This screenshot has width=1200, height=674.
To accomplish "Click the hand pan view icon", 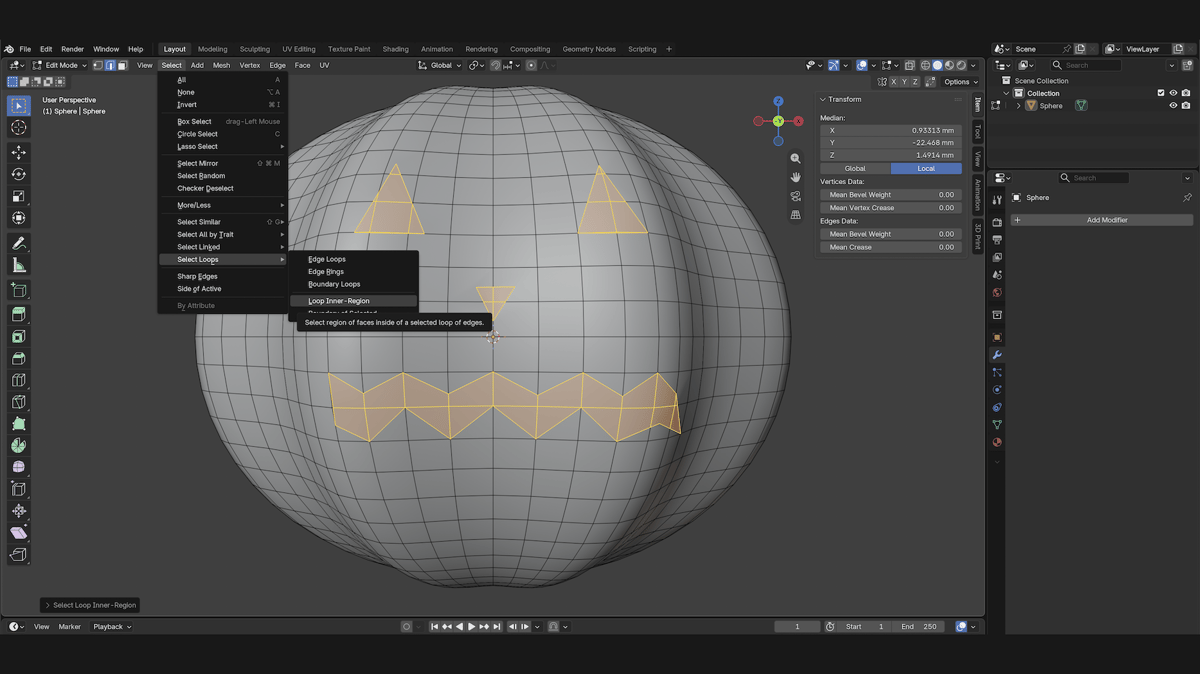I will coord(795,177).
